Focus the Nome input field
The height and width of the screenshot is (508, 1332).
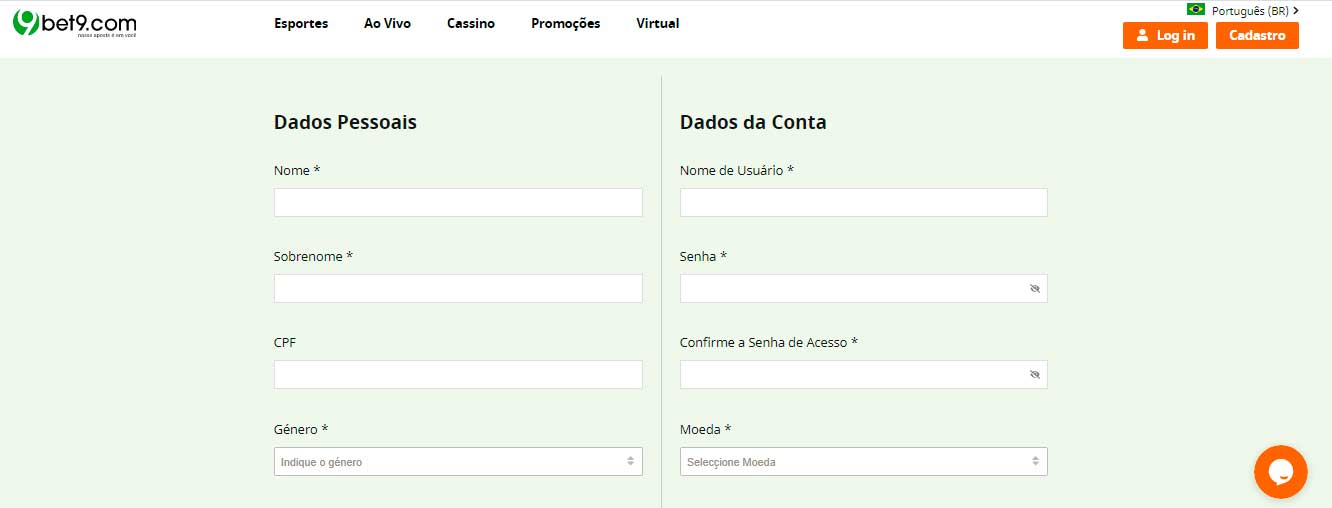point(458,202)
